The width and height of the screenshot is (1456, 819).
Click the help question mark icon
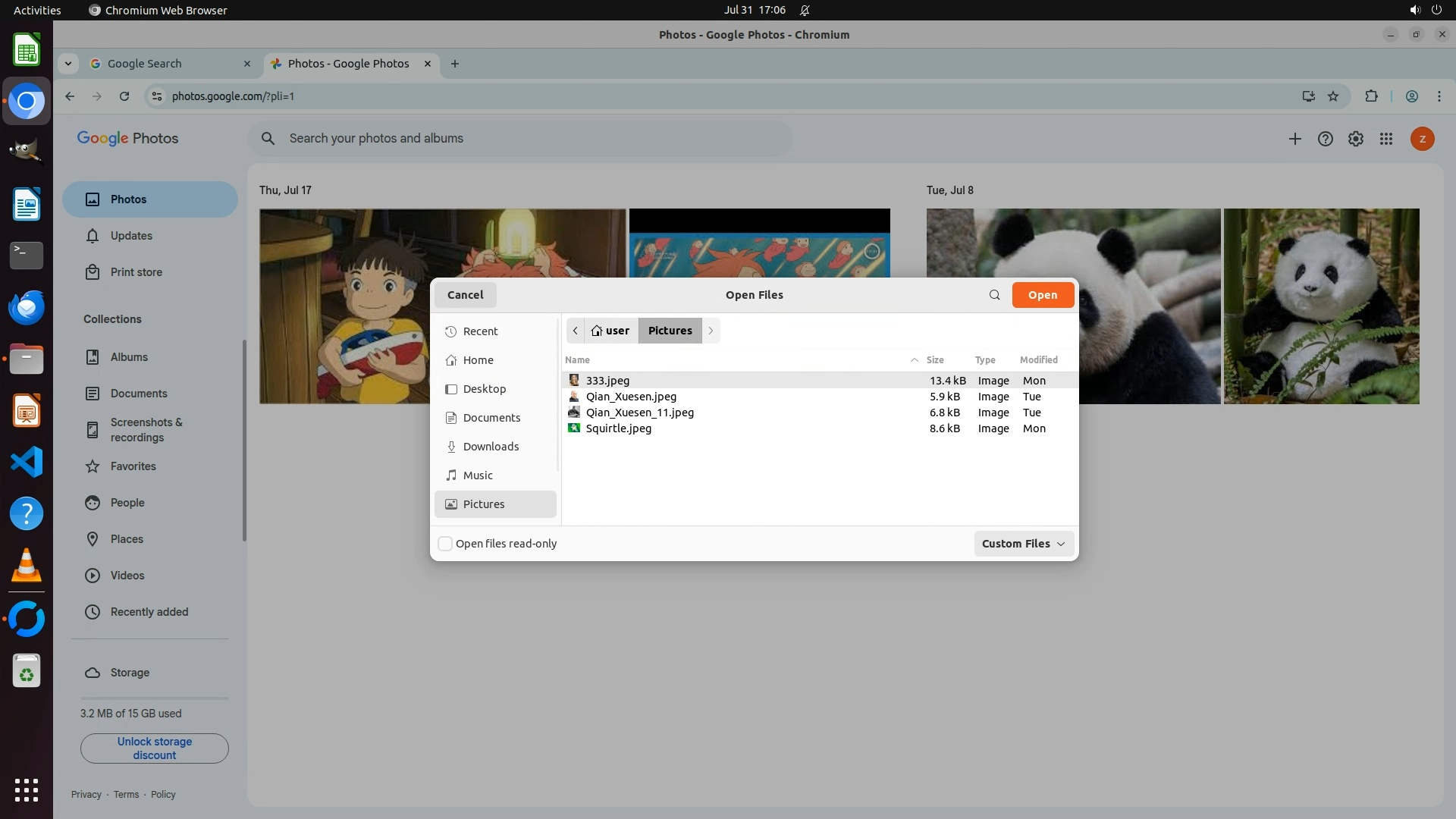click(1325, 139)
